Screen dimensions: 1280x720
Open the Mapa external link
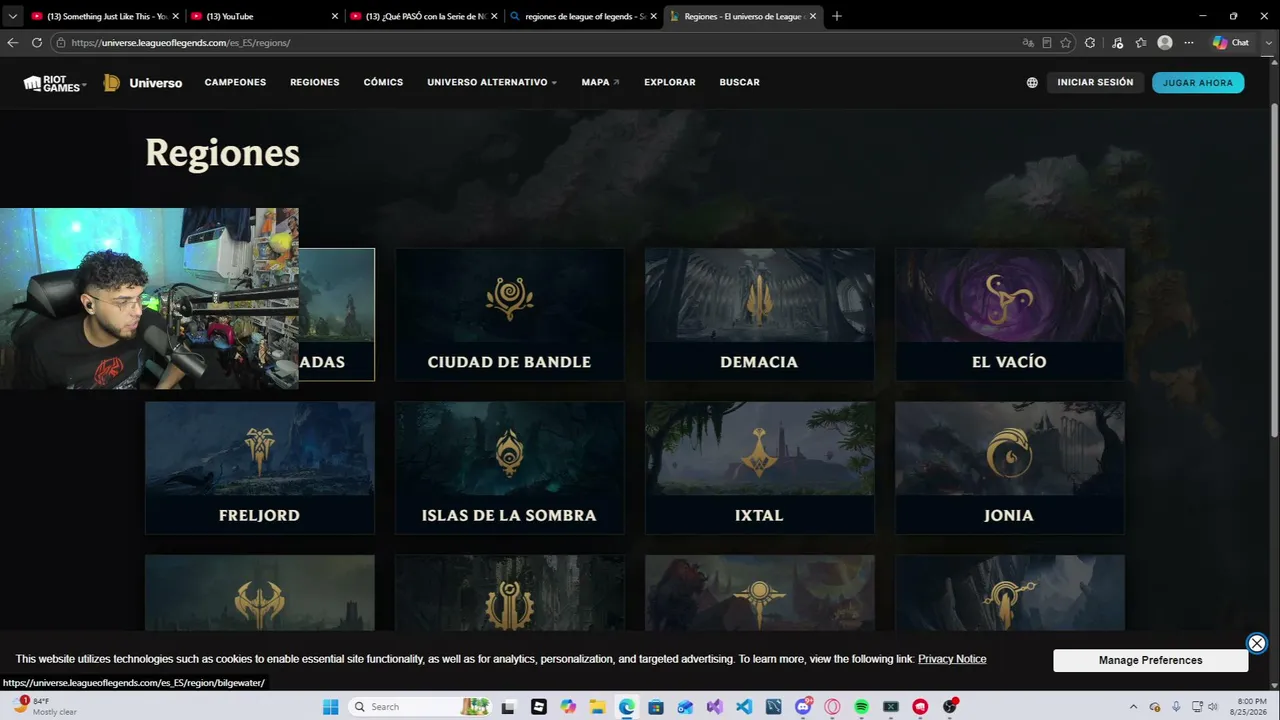(600, 83)
